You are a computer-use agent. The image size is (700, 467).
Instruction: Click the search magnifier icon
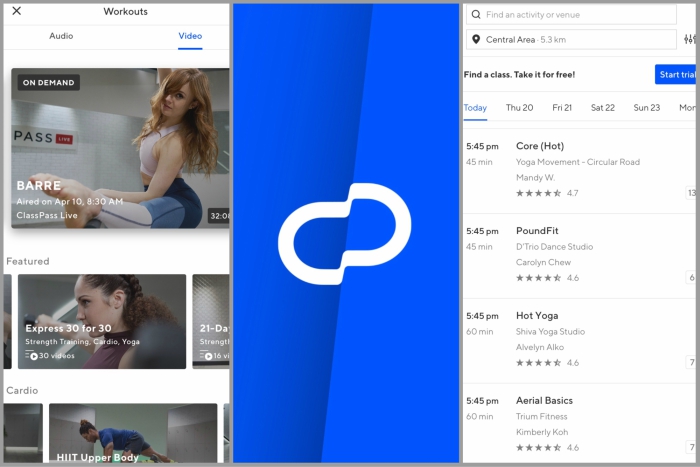pyautogui.click(x=475, y=15)
